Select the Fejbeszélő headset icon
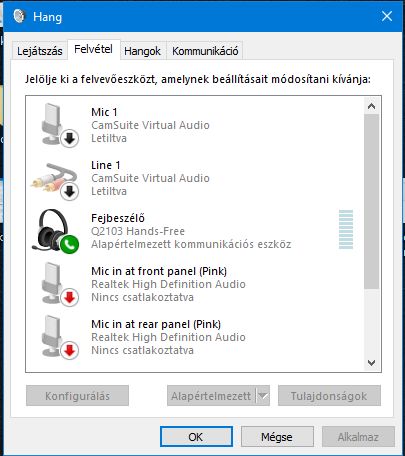The height and width of the screenshot is (456, 405). pos(55,231)
